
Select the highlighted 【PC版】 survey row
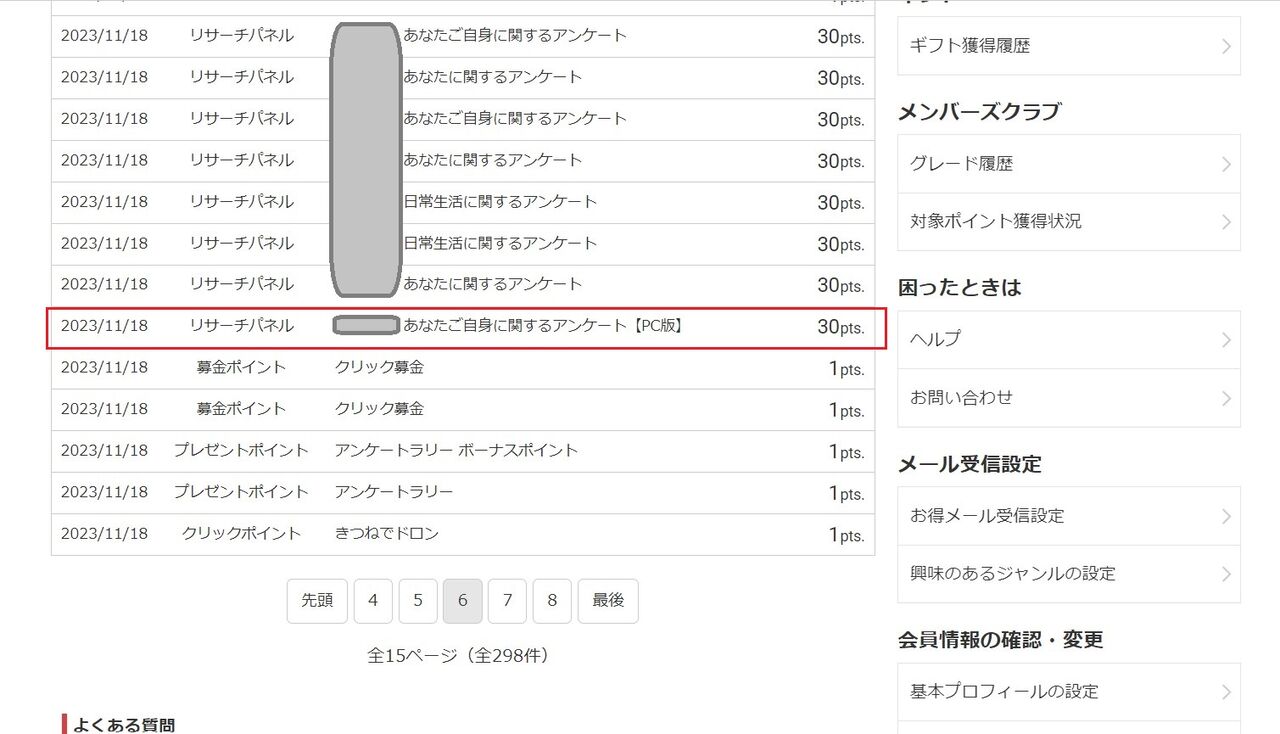point(466,328)
